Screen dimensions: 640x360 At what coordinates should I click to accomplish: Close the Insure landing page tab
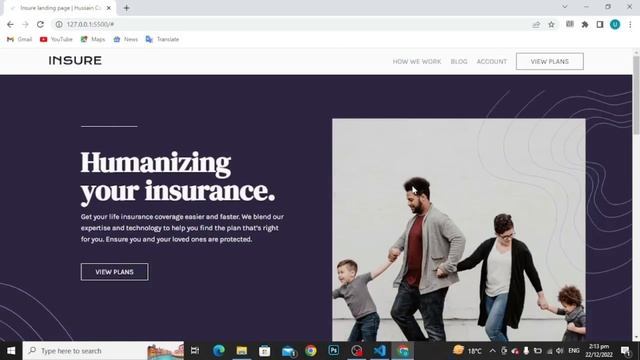pyautogui.click(x=109, y=8)
